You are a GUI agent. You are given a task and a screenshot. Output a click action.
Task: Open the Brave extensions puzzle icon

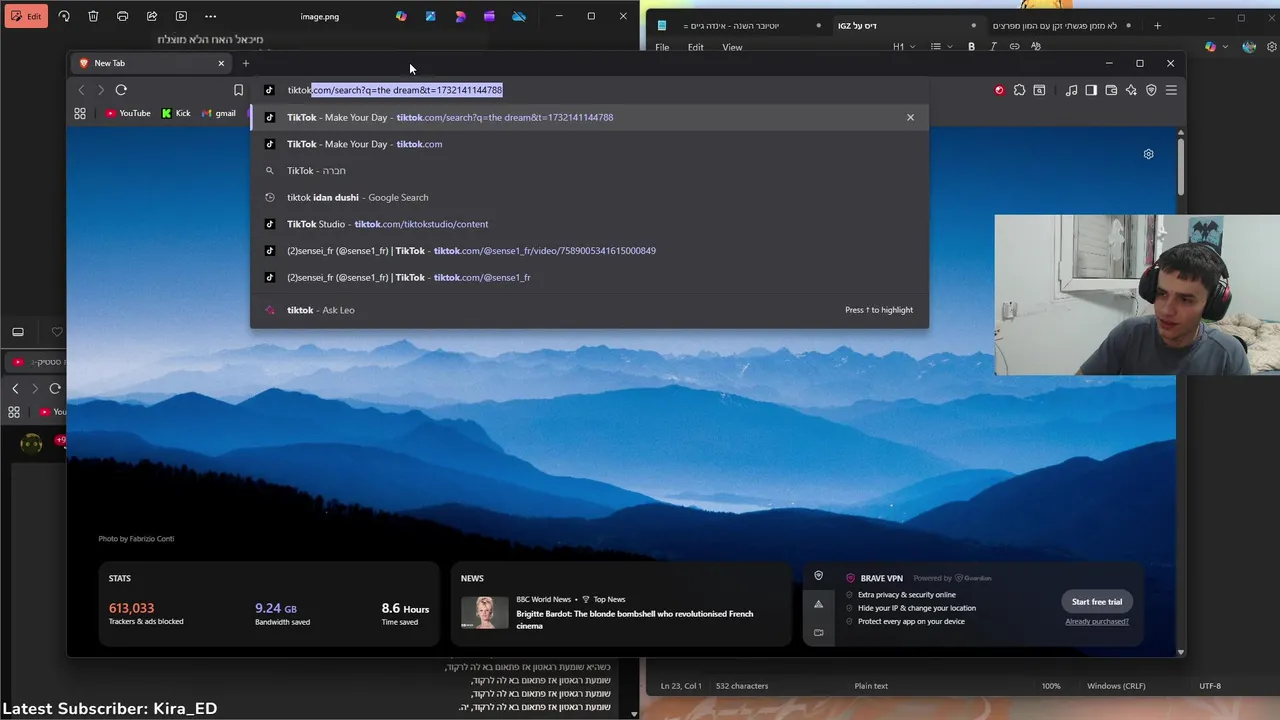click(1019, 90)
